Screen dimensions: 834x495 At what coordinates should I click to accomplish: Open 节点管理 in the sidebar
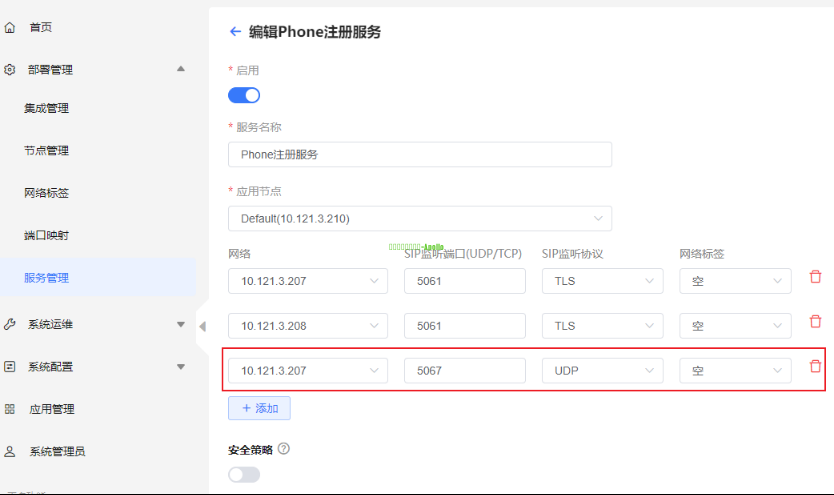pos(47,151)
